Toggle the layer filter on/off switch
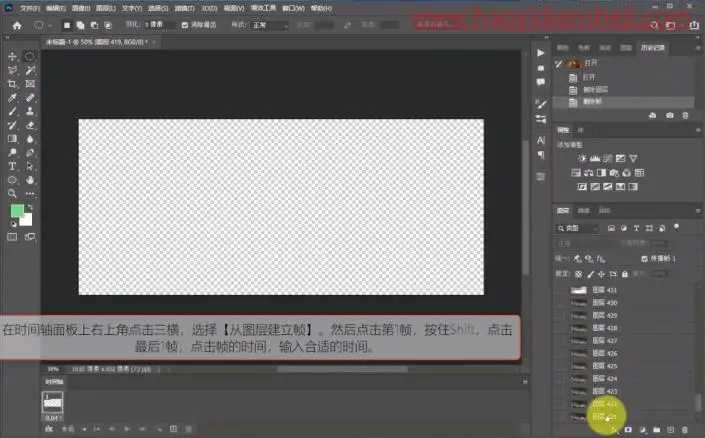Image resolution: width=705 pixels, height=438 pixels. [676, 227]
